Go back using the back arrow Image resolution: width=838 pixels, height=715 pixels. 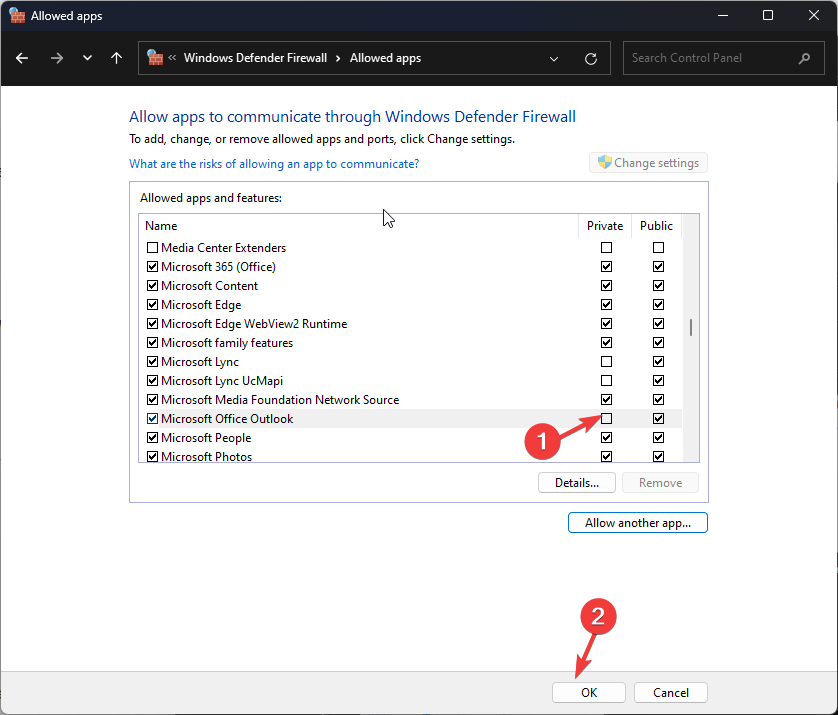click(x=22, y=58)
